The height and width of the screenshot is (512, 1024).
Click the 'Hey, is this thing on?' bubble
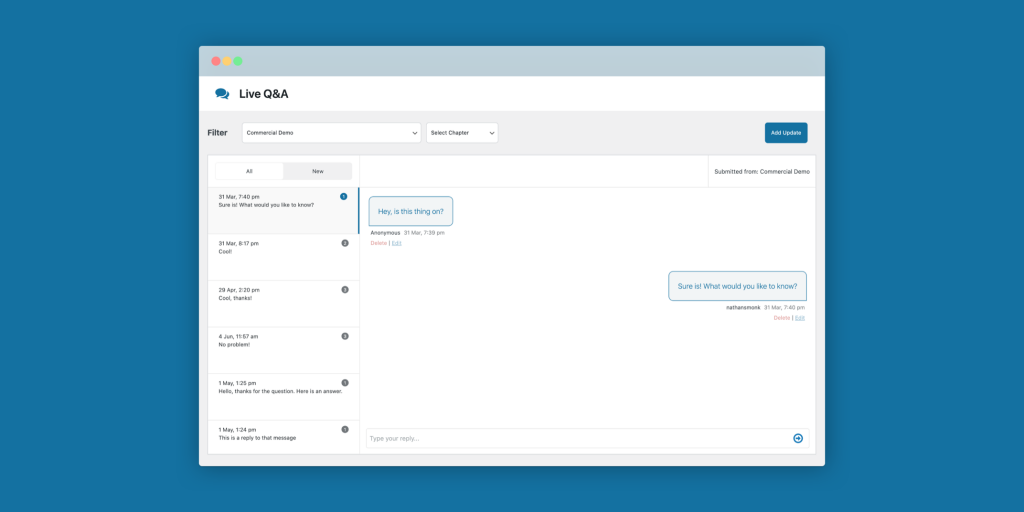click(x=411, y=212)
